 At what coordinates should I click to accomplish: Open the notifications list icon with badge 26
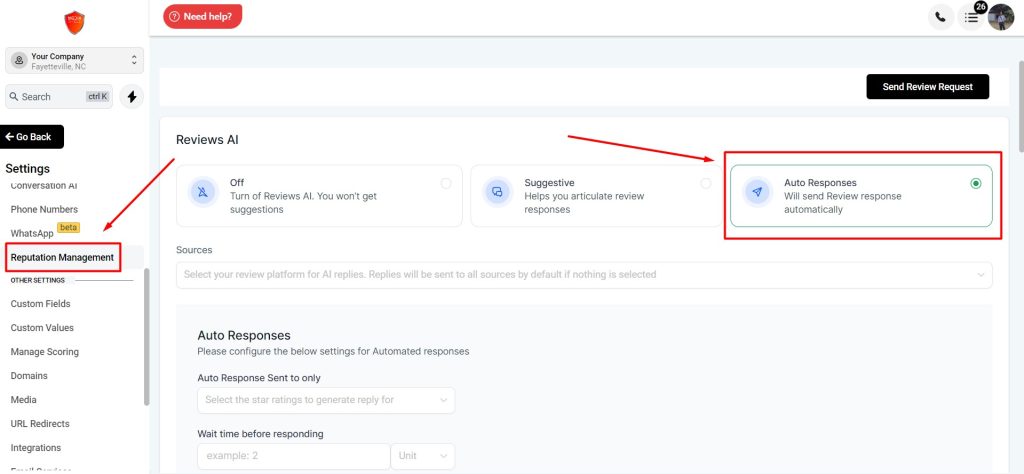972,18
